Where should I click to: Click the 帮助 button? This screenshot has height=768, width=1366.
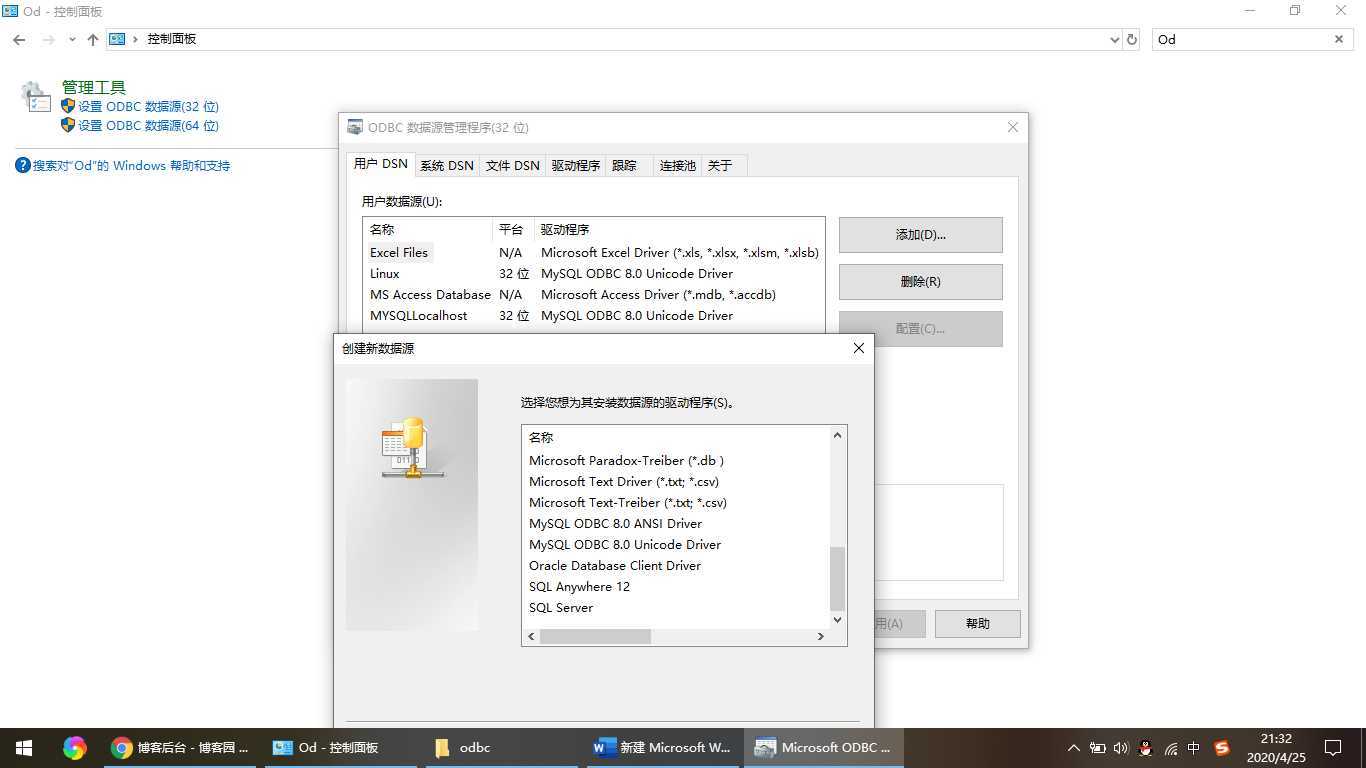click(977, 624)
